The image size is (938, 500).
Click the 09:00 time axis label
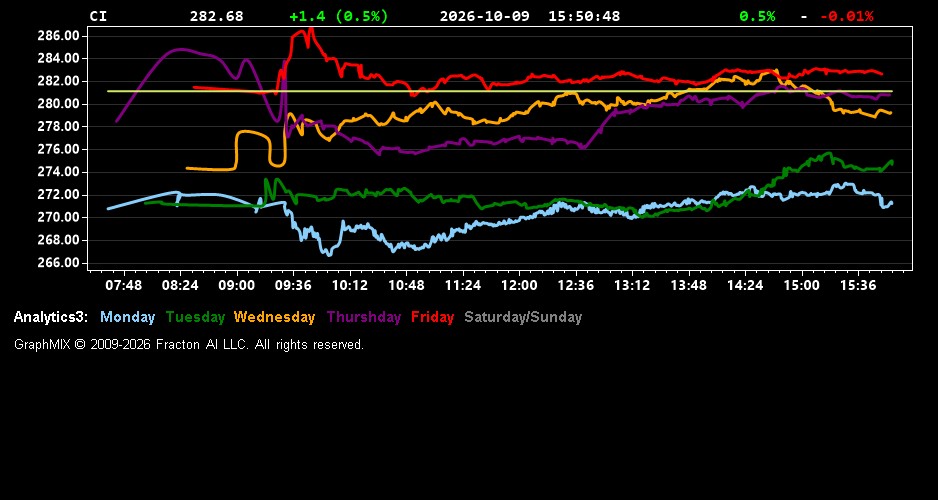pos(236,286)
